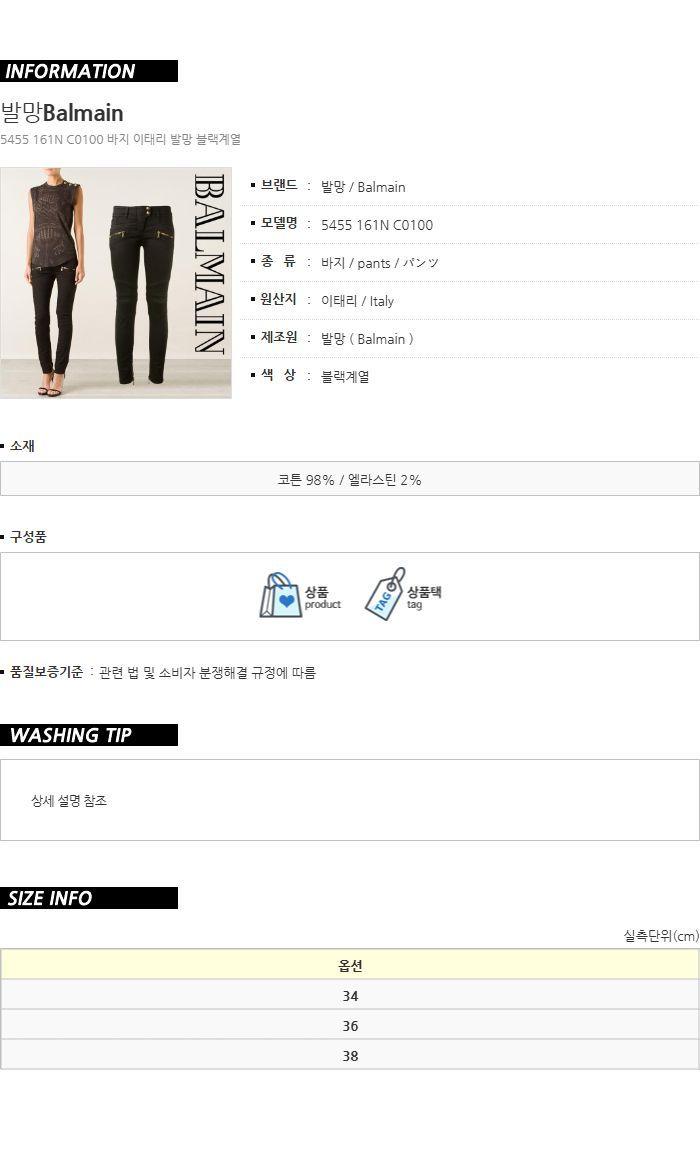
Task: Open the Balmain jeans product photo
Action: [x=116, y=283]
